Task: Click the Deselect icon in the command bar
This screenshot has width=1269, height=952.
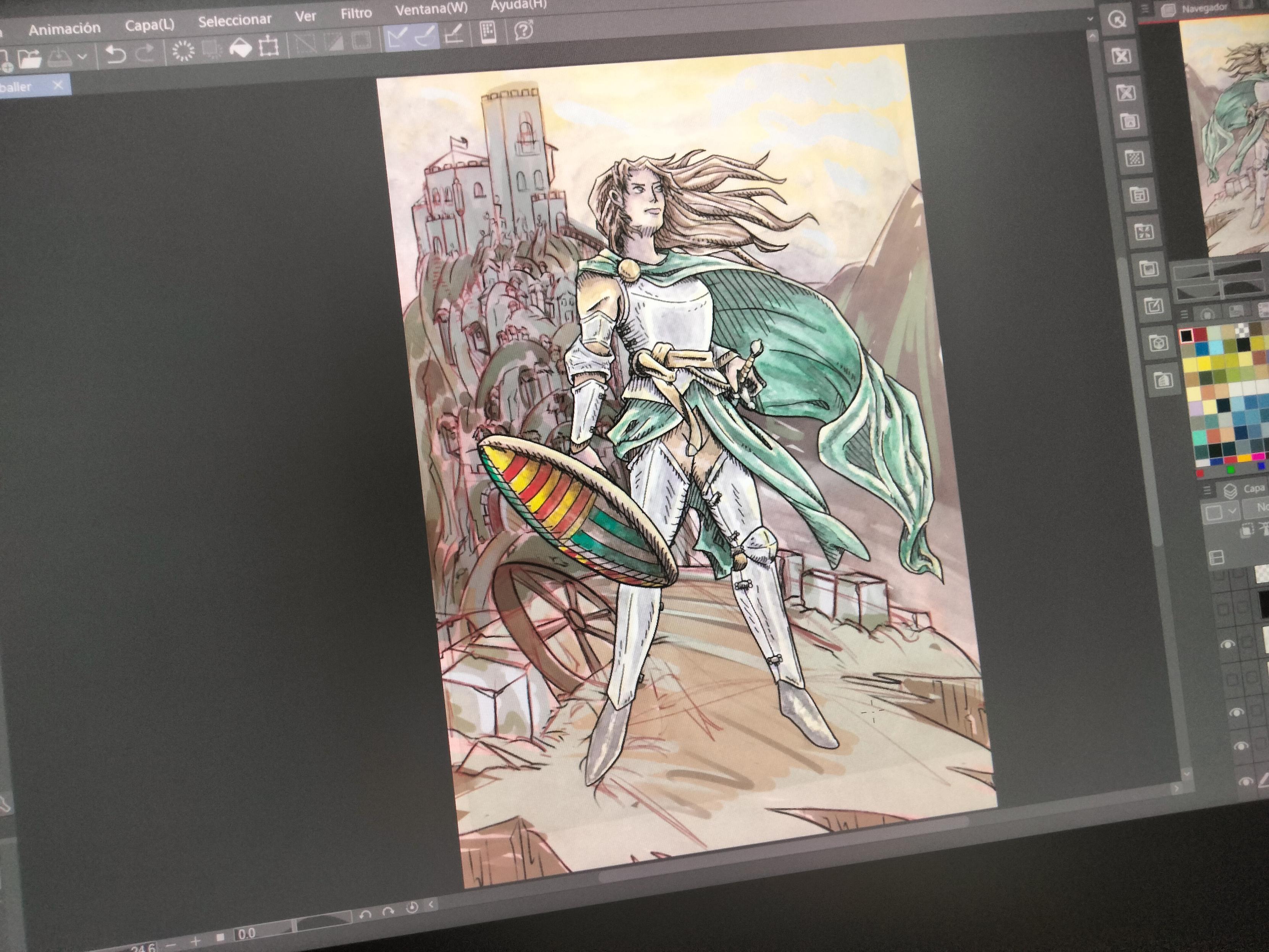Action: 305,44
